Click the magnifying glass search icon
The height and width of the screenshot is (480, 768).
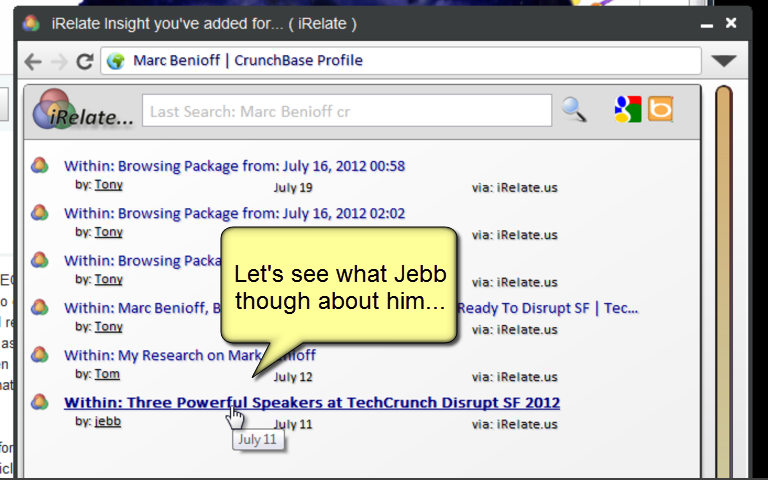pyautogui.click(x=574, y=109)
